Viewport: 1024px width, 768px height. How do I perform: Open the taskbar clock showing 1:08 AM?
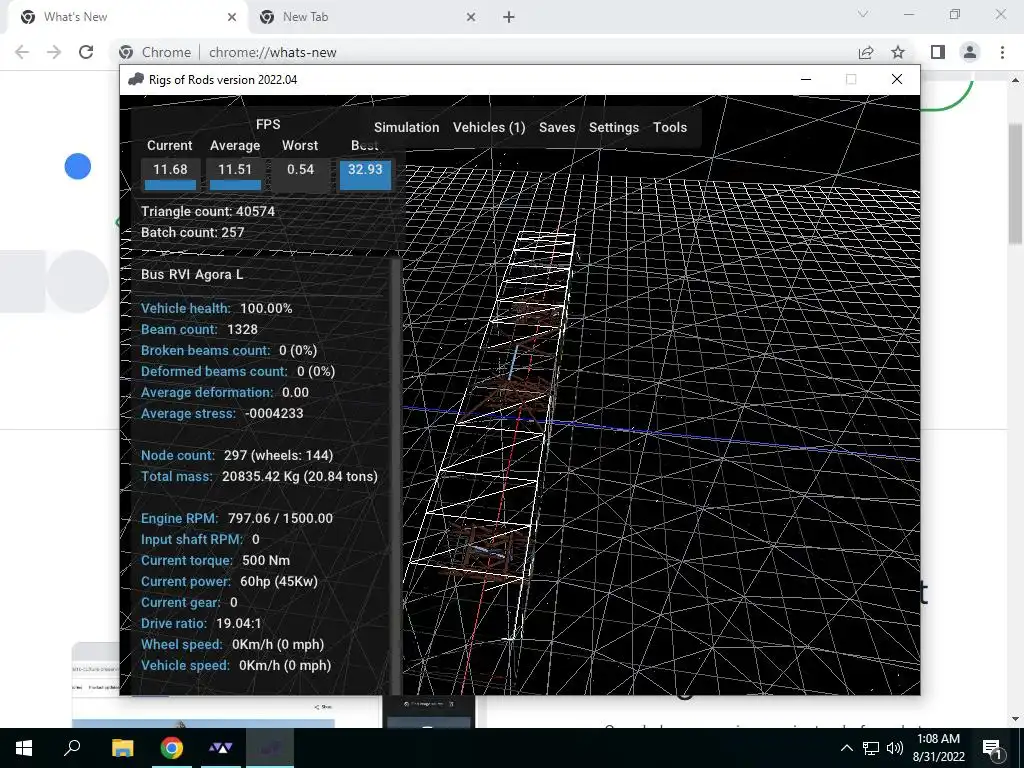coord(938,748)
